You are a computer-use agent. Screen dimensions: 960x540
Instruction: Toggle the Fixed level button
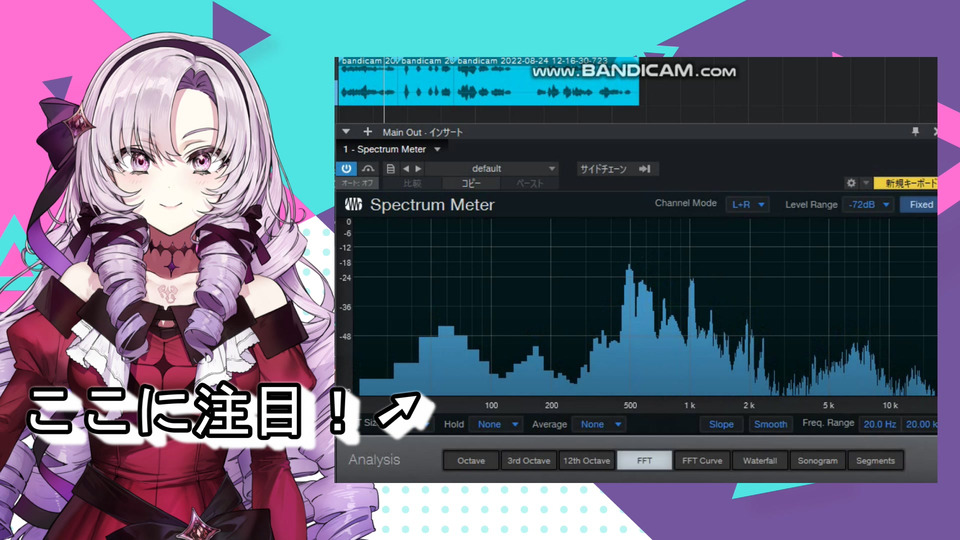pos(920,204)
